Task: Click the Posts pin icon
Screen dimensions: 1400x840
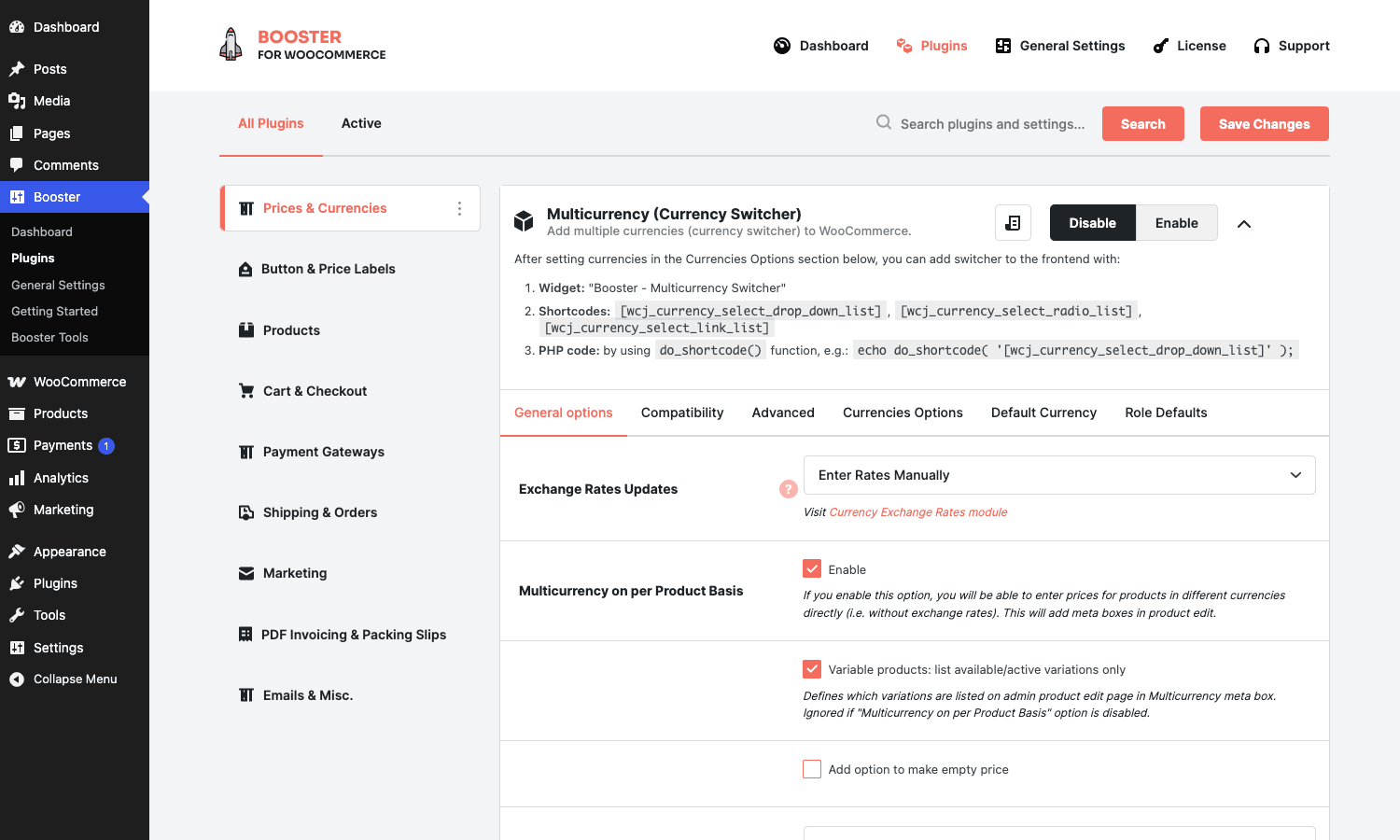Action: point(17,69)
